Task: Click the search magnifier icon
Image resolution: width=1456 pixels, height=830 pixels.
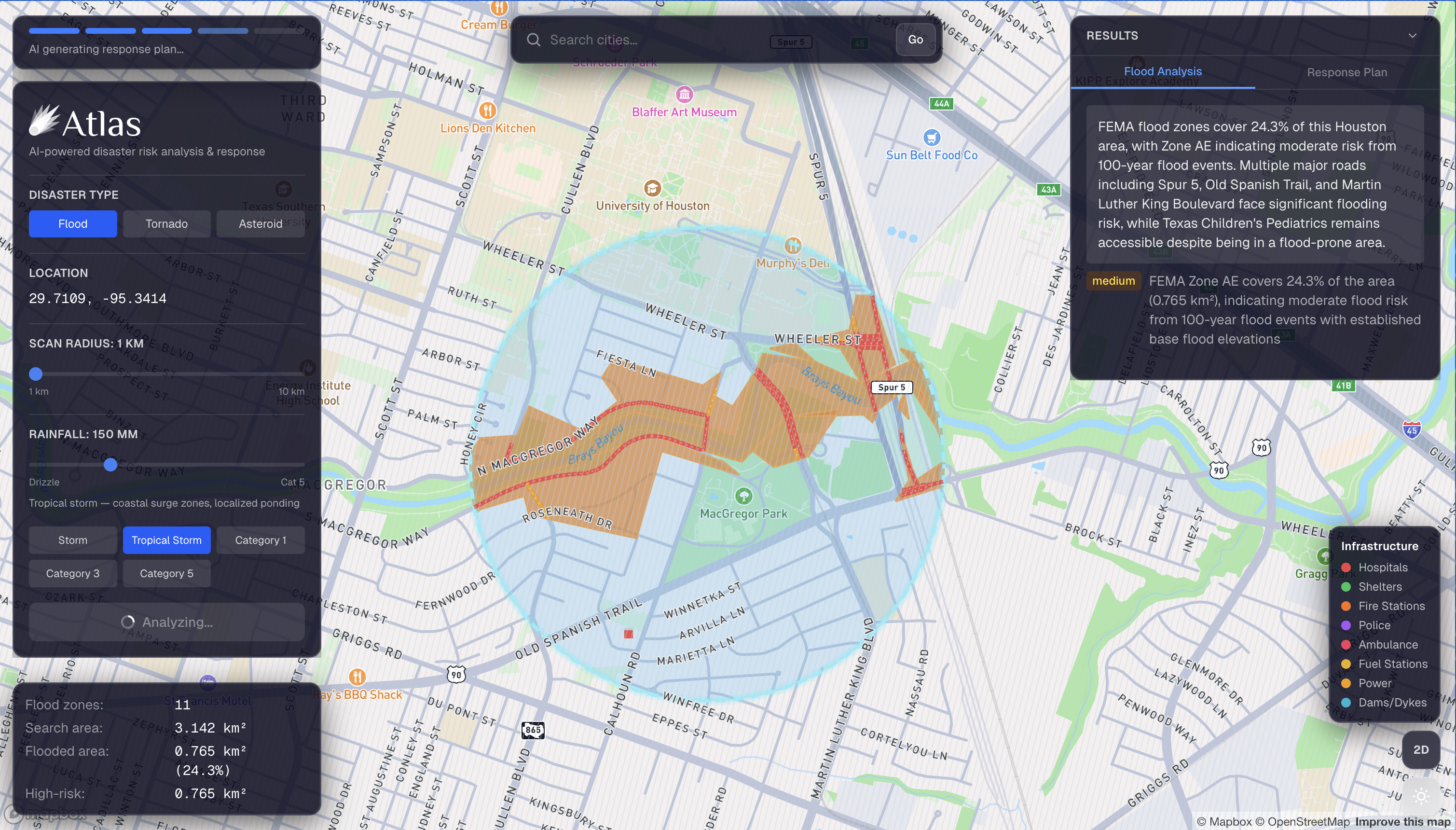Action: (x=534, y=40)
